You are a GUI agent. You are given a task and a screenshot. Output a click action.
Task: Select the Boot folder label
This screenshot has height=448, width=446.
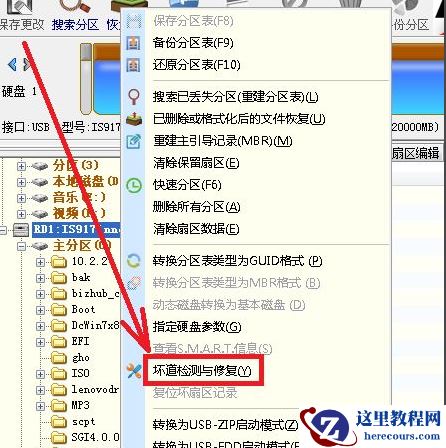(83, 310)
